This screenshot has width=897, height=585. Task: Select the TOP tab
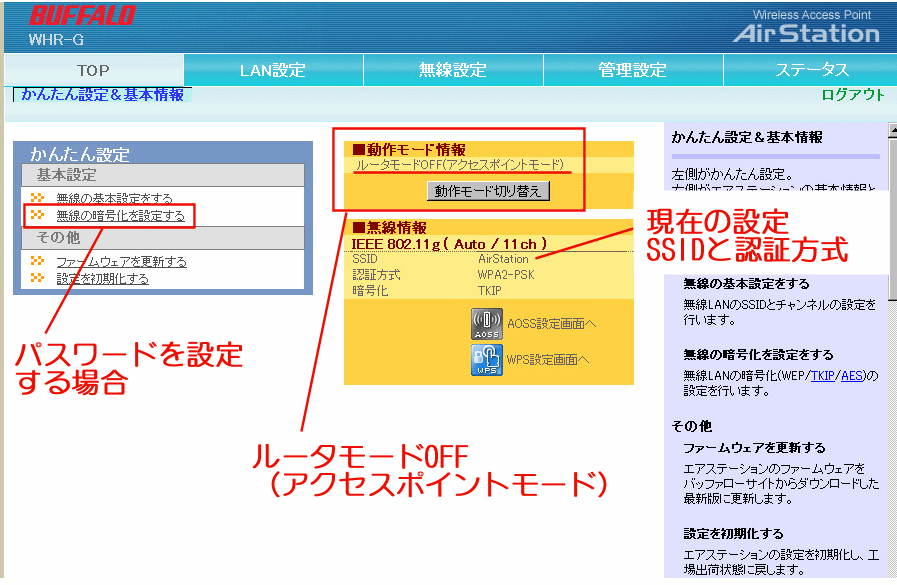click(93, 70)
